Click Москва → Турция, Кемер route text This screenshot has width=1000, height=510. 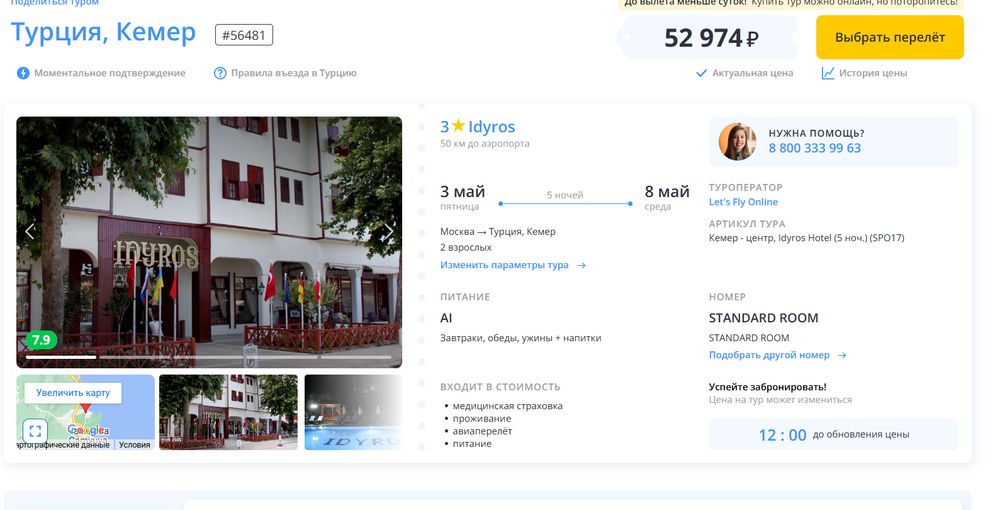(497, 231)
